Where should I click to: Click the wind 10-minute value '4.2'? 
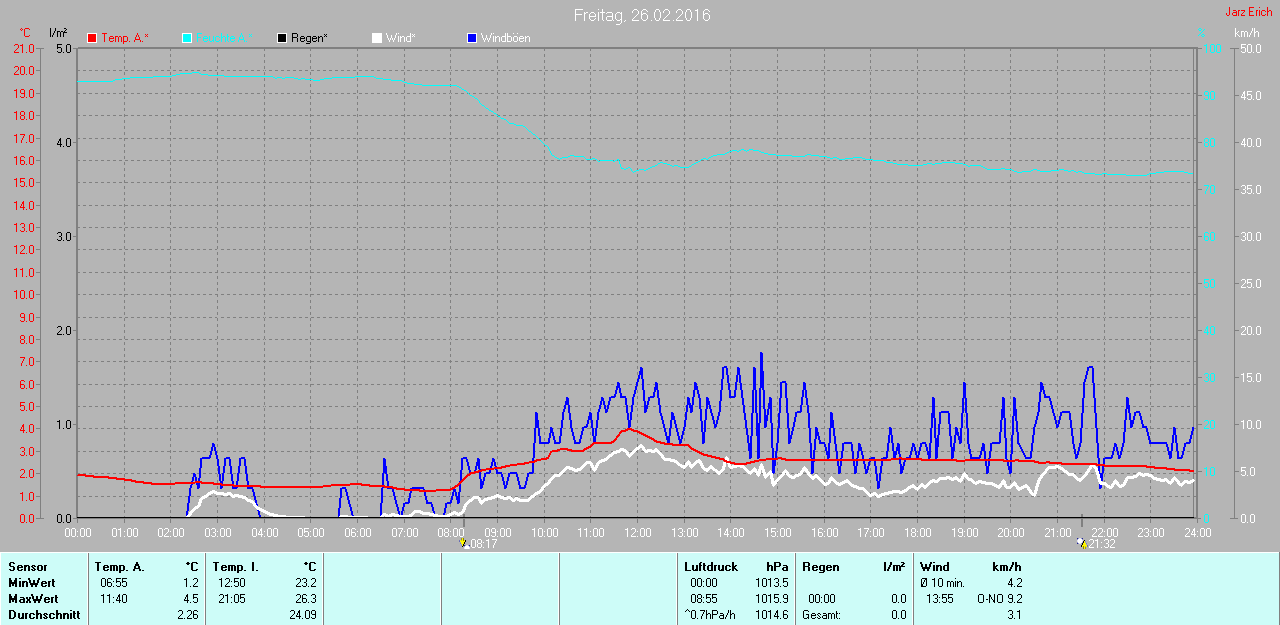point(1013,583)
